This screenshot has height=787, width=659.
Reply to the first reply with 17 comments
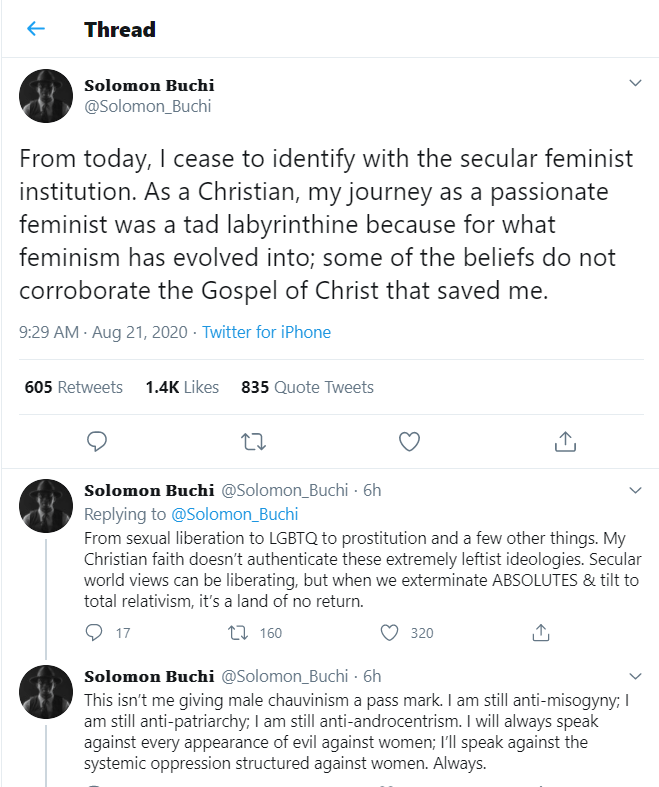pos(95,632)
